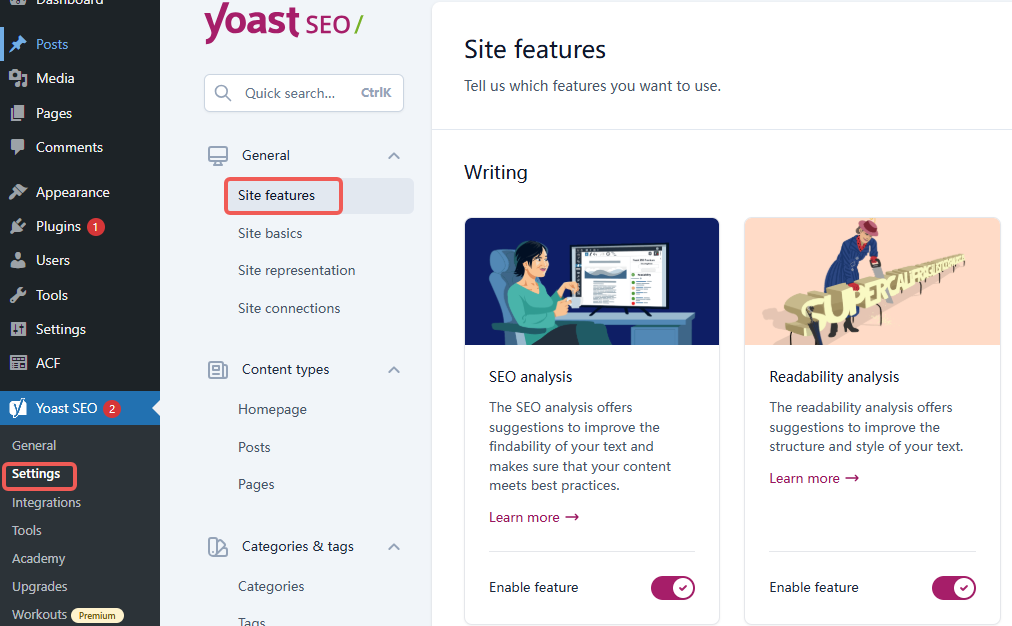Click the Plugins update badge showing 1
The height and width of the screenshot is (626, 1012).
[x=96, y=227]
